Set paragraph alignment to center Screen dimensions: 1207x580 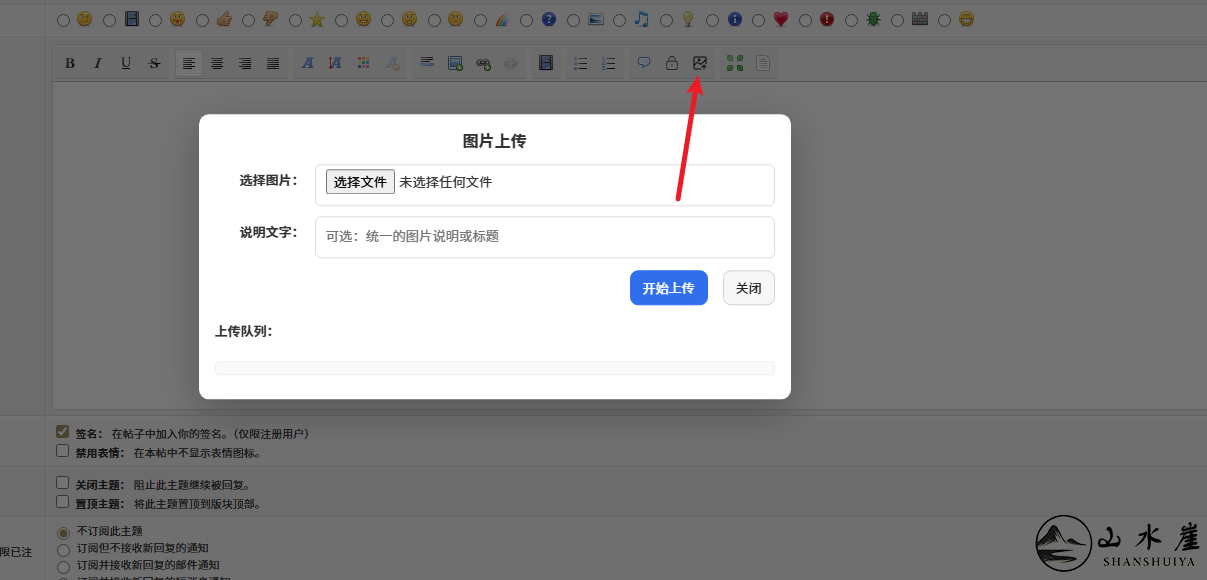[x=216, y=62]
